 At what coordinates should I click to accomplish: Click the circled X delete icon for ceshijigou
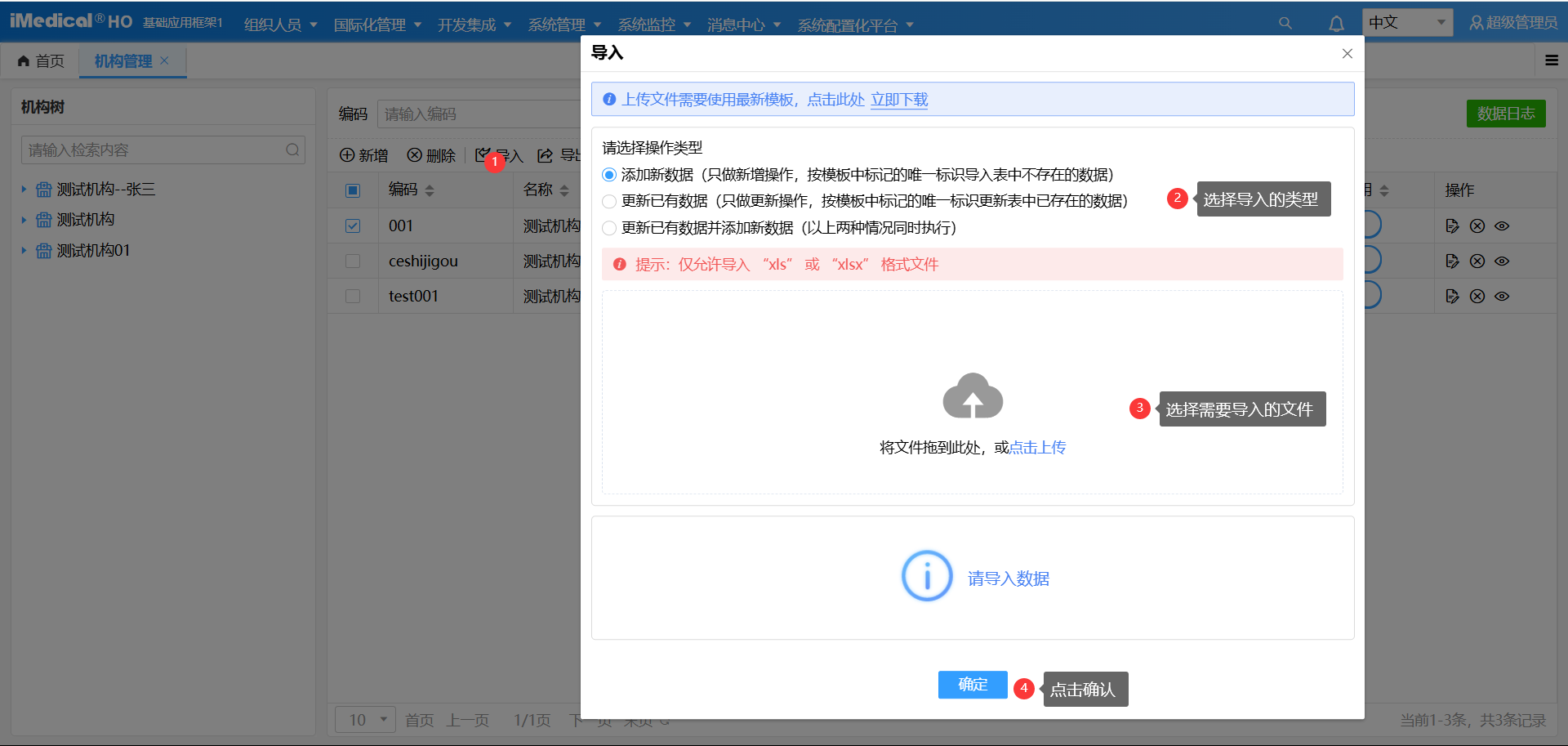[x=1477, y=261]
